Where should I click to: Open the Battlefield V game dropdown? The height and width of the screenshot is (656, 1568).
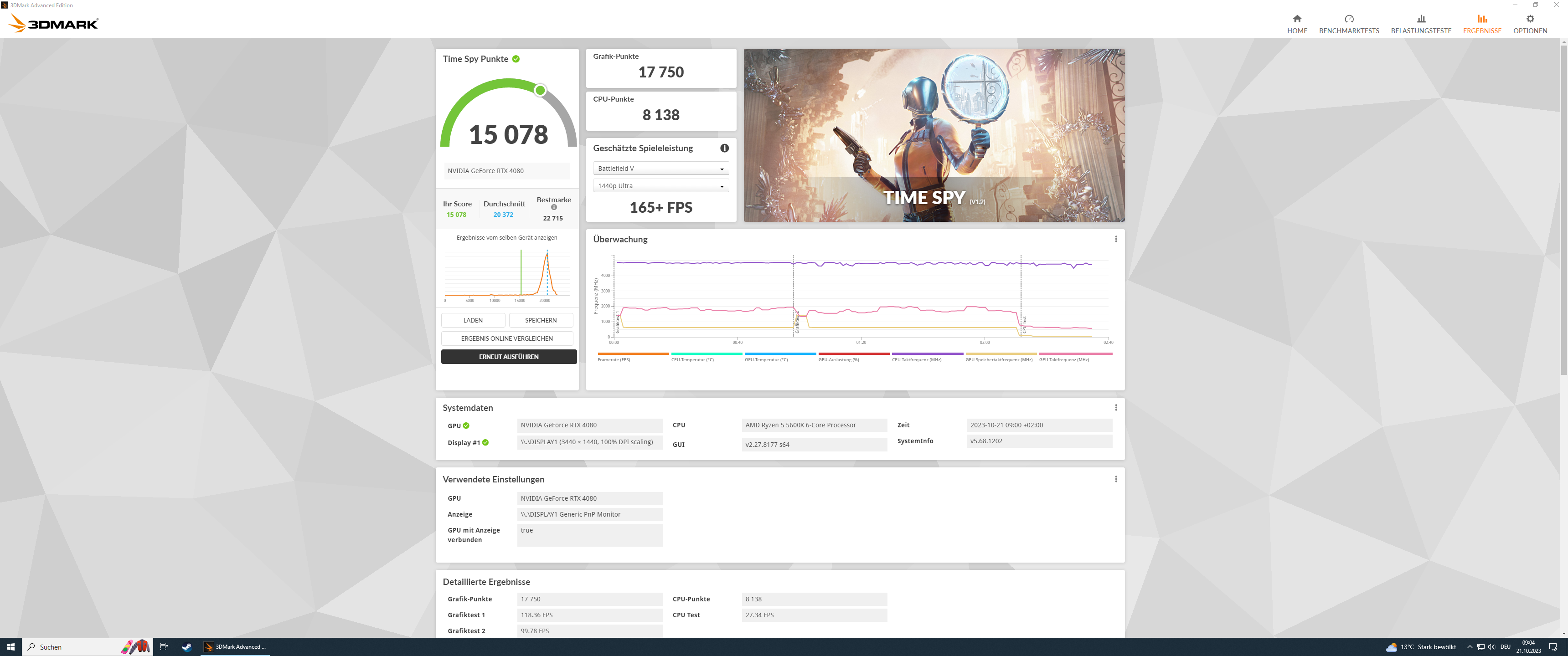(x=660, y=169)
